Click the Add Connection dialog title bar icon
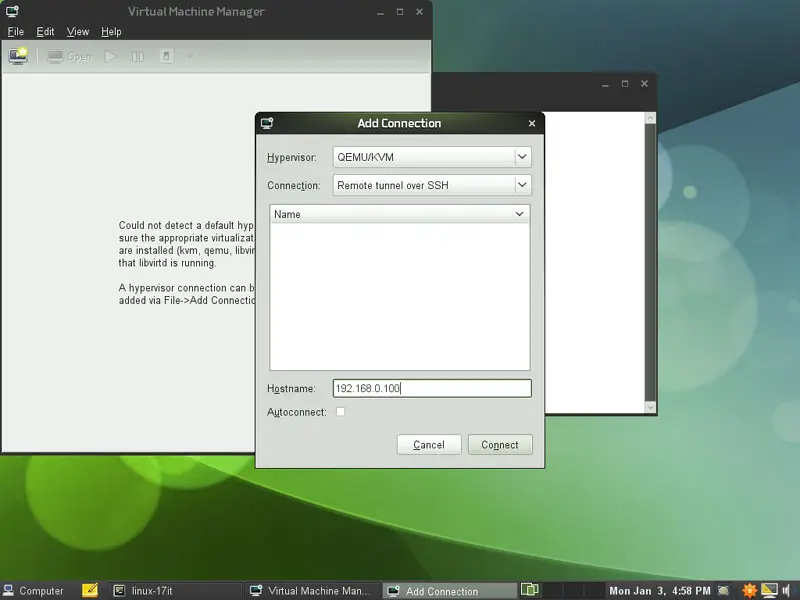 (267, 123)
